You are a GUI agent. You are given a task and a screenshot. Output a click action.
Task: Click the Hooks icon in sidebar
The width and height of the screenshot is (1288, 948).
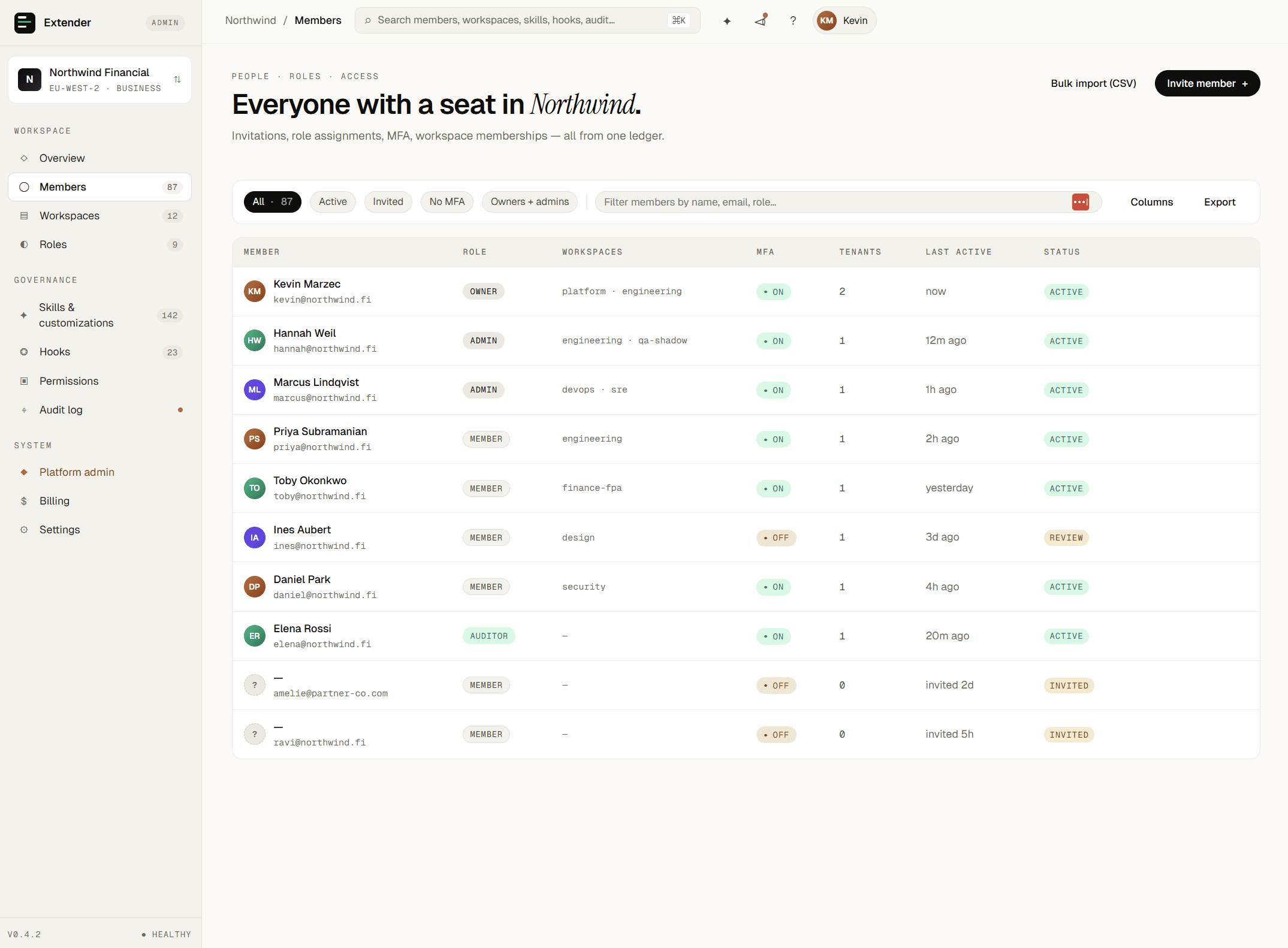(x=24, y=352)
